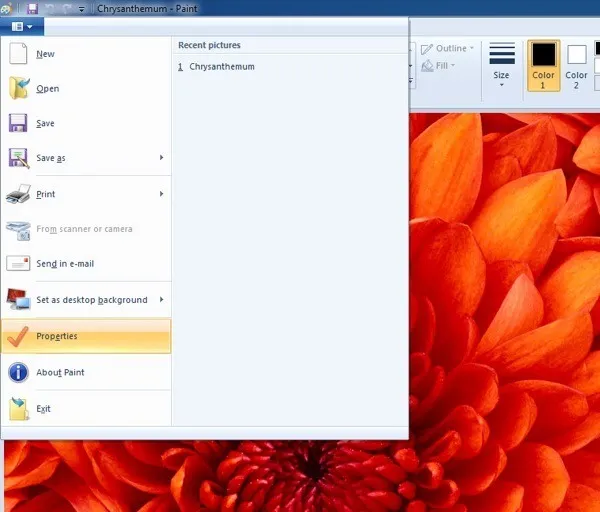Click the Open folder icon
600x512 pixels.
[x=18, y=89]
